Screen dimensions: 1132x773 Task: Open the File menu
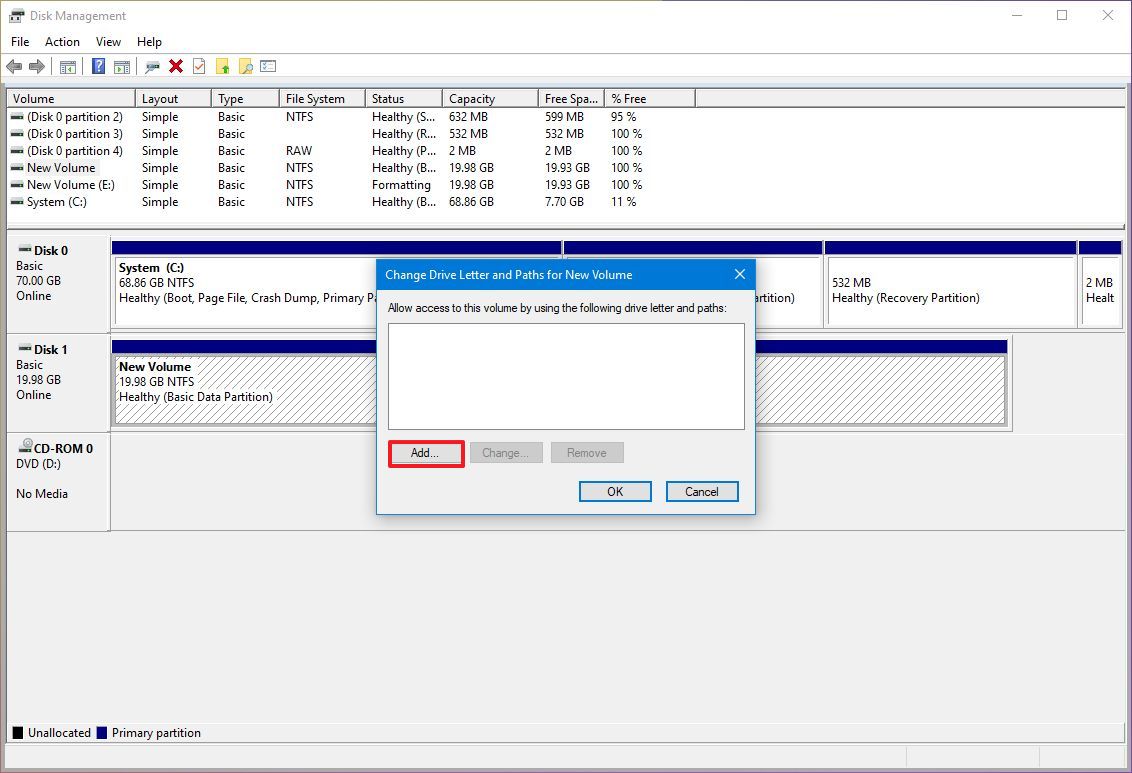pyautogui.click(x=19, y=42)
